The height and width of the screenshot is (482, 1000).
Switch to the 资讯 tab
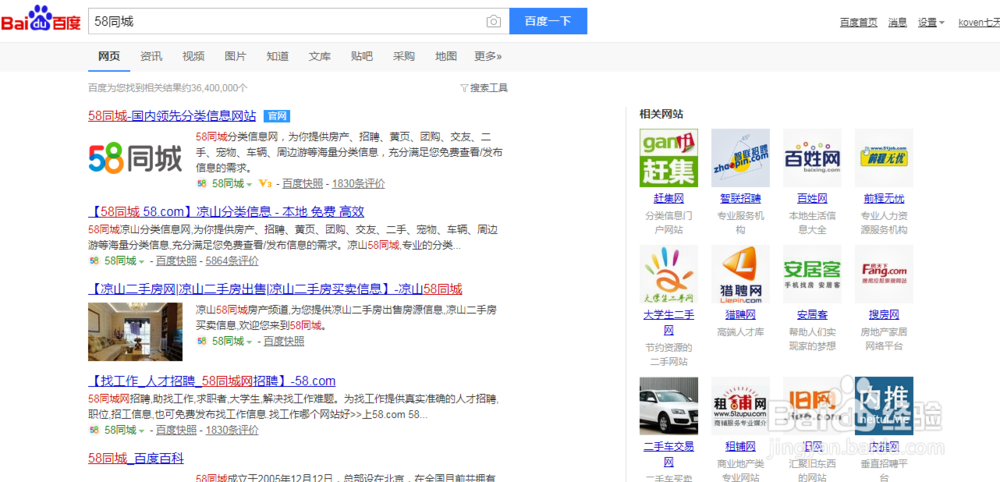pyautogui.click(x=151, y=56)
